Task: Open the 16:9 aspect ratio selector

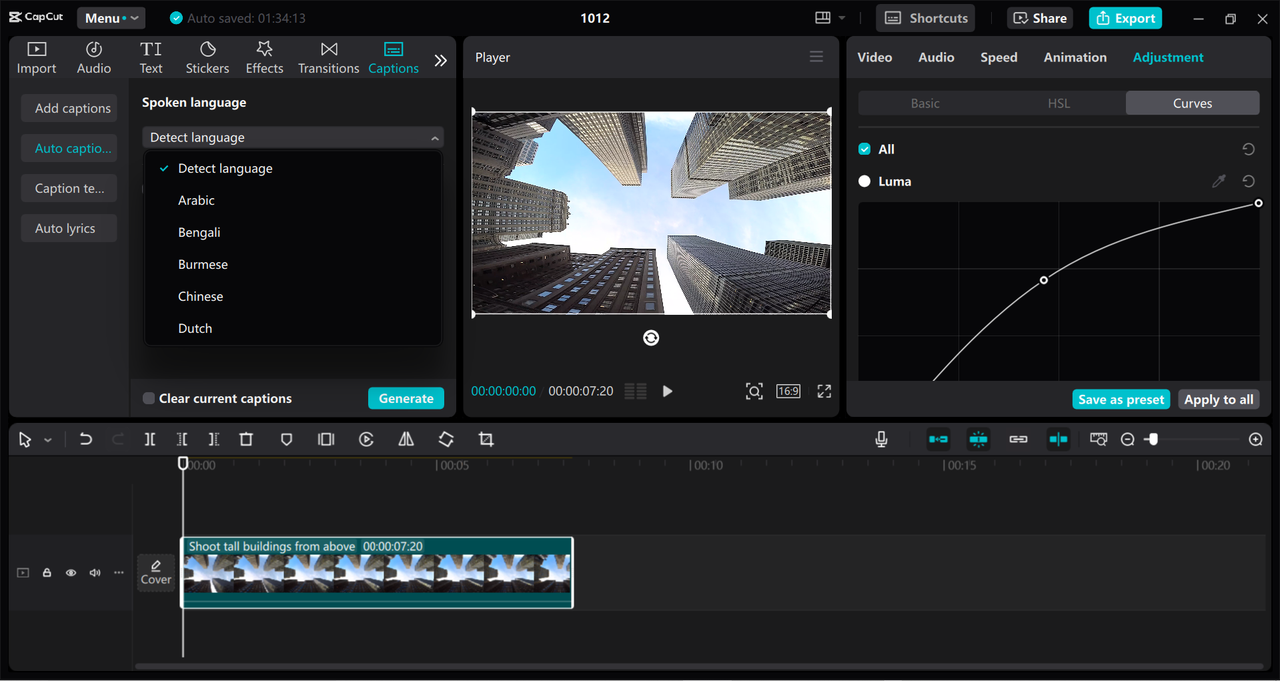Action: click(787, 391)
